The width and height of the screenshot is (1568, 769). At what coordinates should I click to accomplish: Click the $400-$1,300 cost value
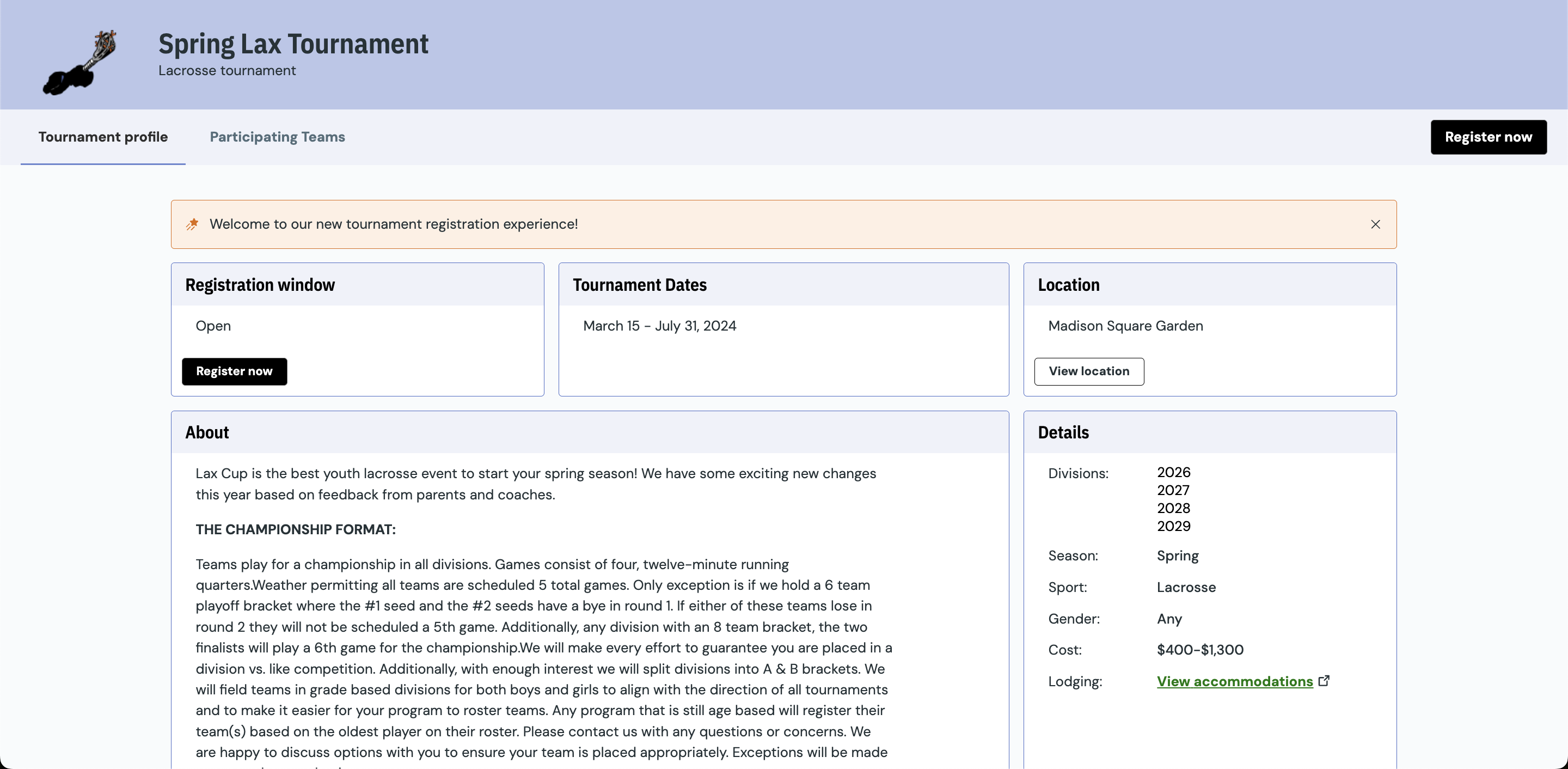[x=1200, y=650]
